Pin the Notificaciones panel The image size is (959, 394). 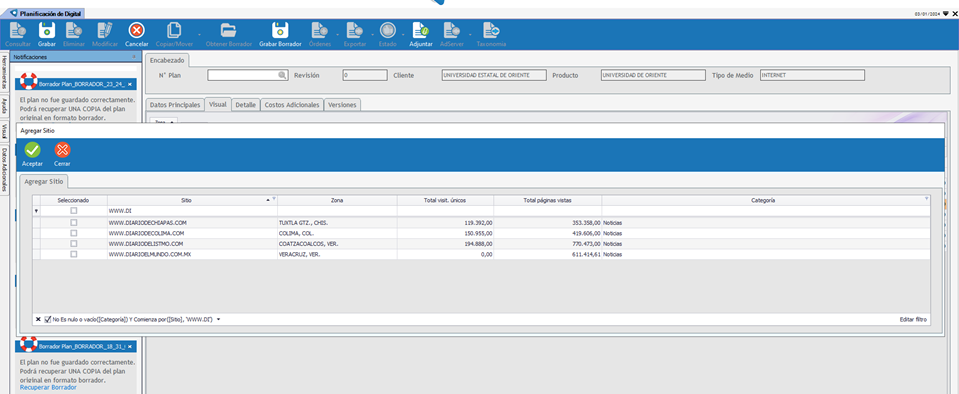point(134,57)
